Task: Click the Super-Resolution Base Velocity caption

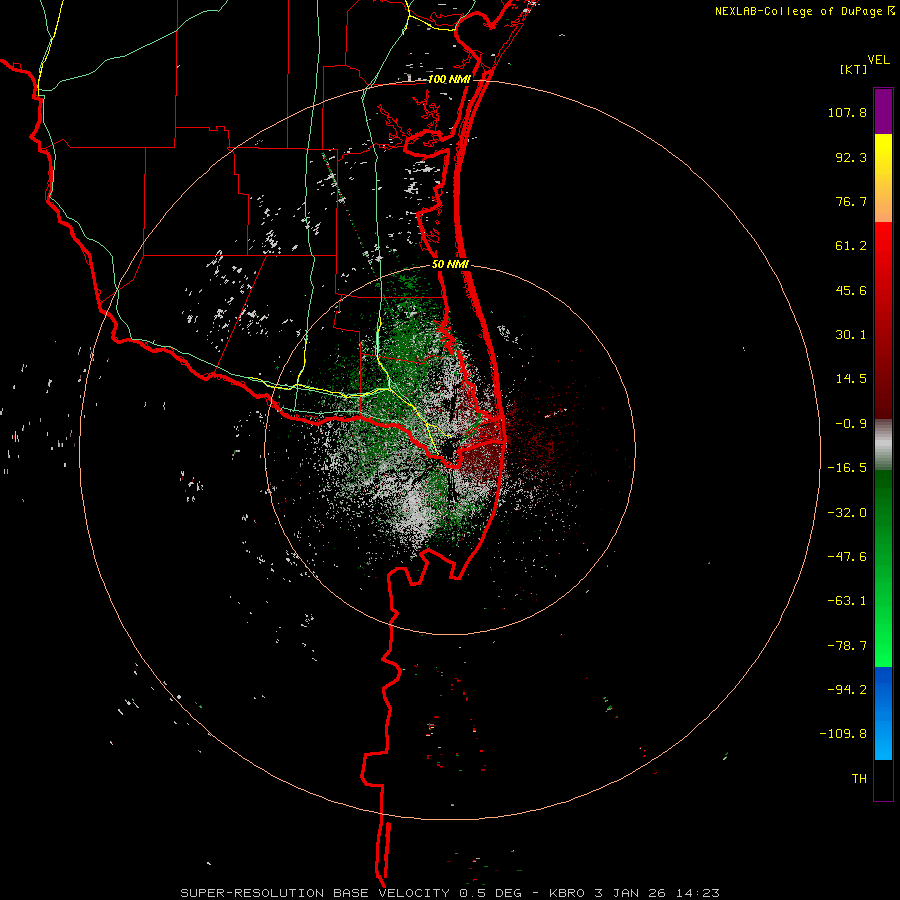Action: [x=450, y=893]
